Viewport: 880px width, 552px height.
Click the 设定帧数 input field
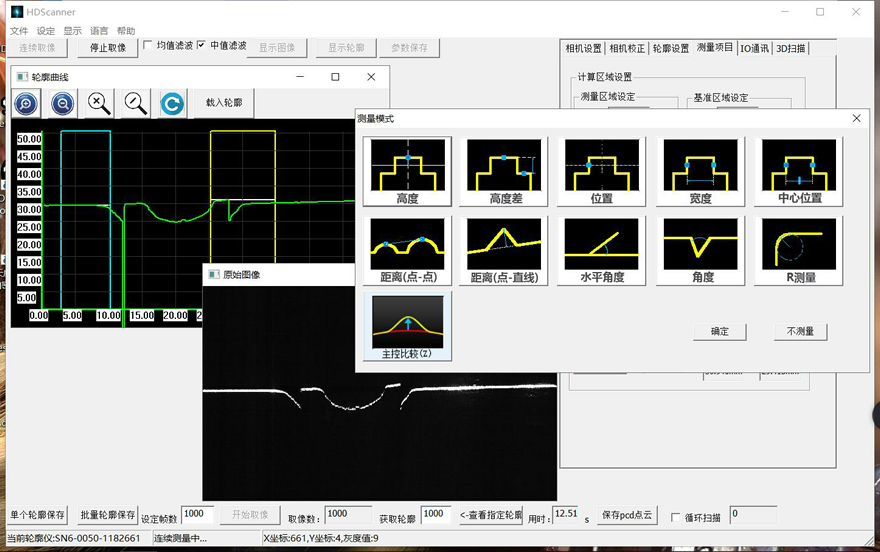click(197, 514)
